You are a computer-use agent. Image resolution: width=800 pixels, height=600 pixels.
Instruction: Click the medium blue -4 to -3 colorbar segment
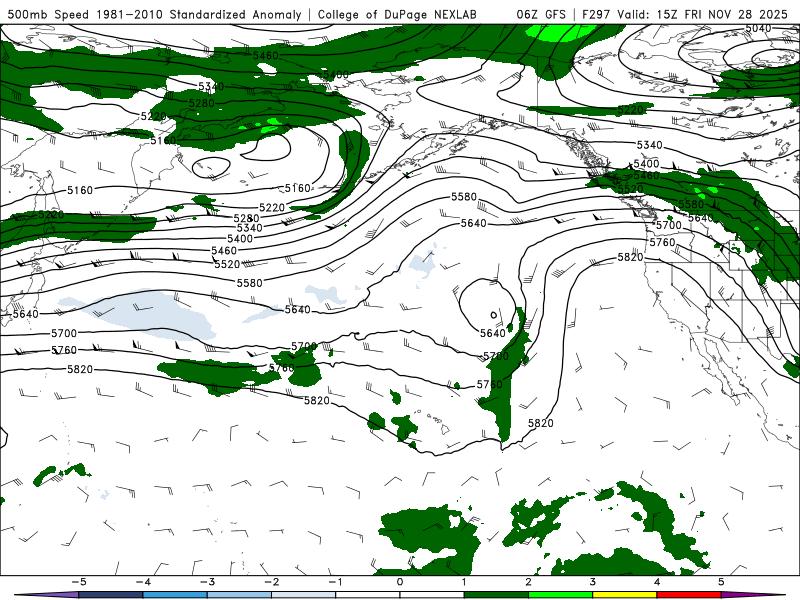tap(175, 595)
